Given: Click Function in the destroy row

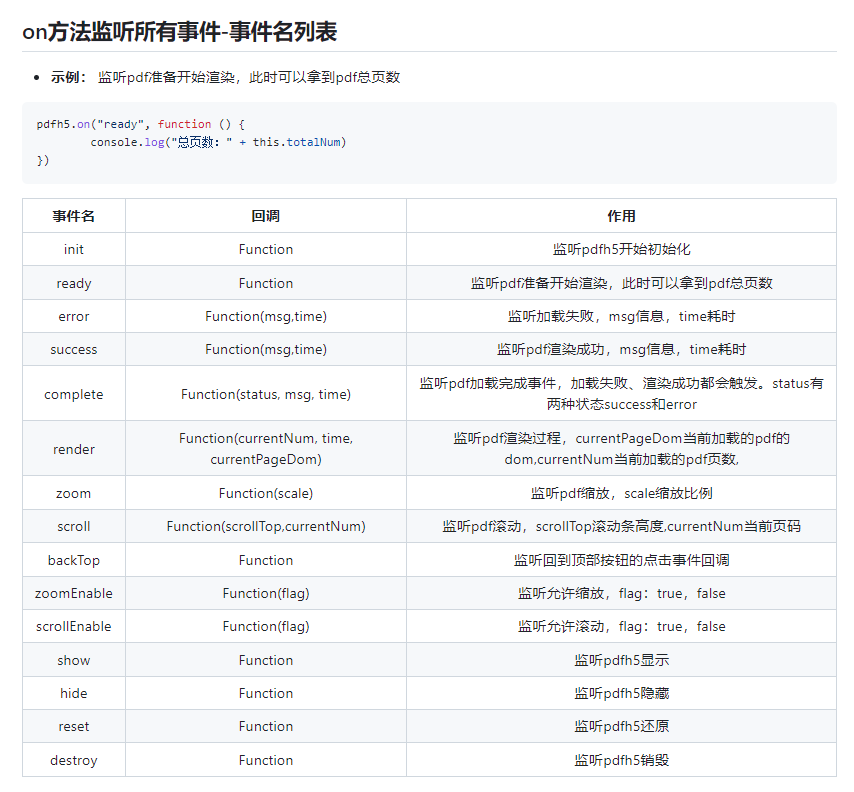Looking at the screenshot, I should (x=266, y=760).
